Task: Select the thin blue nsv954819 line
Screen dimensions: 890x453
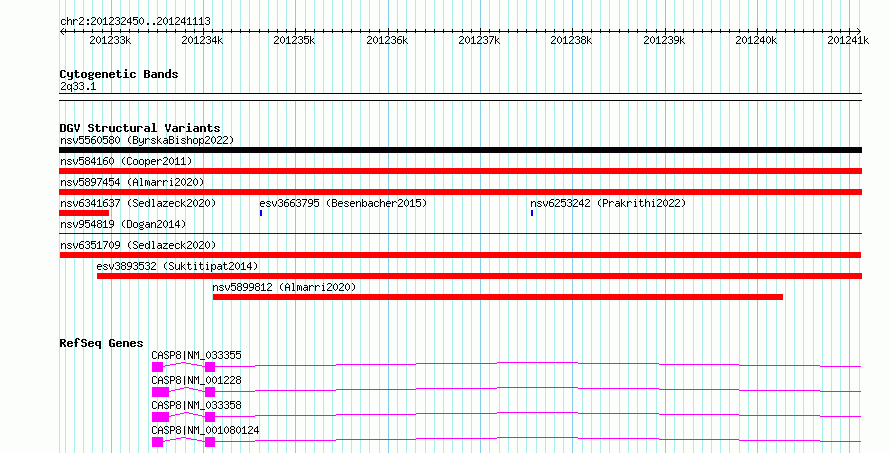Action: point(460,233)
